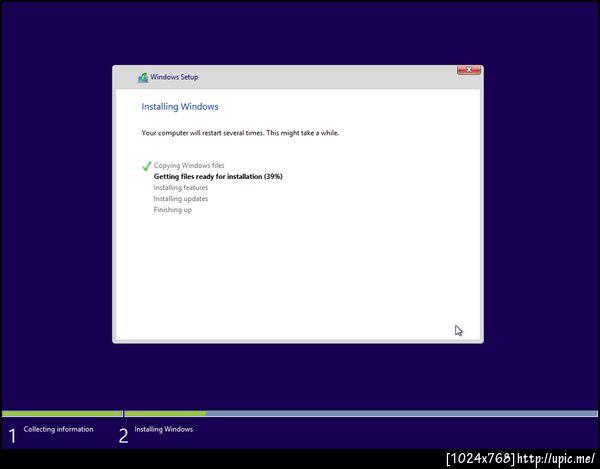Close the Windows Setup dialog

(x=469, y=70)
